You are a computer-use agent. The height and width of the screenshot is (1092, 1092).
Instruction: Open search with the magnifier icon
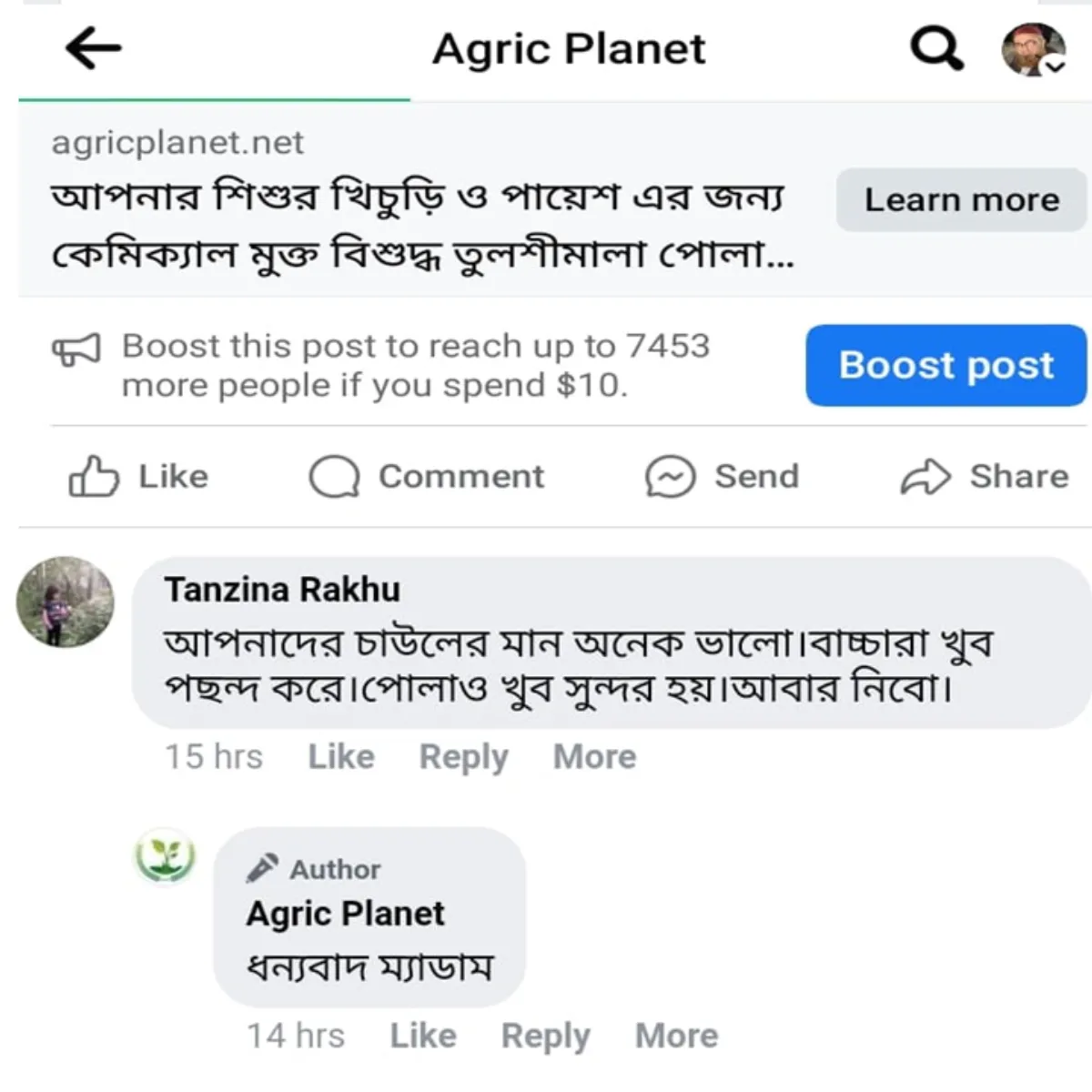pyautogui.click(x=936, y=48)
